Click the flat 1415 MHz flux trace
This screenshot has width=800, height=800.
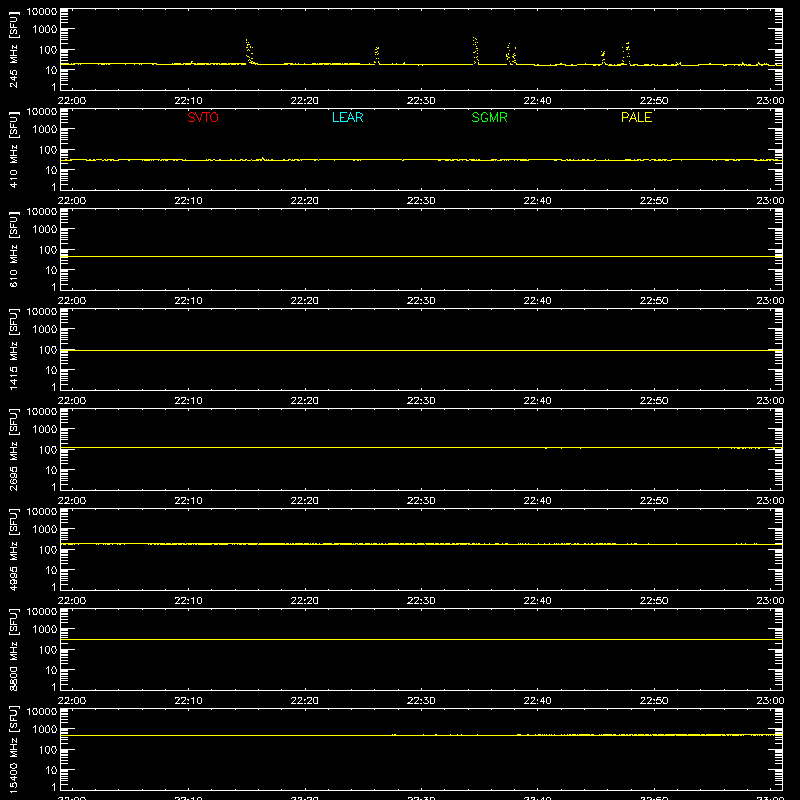point(421,351)
